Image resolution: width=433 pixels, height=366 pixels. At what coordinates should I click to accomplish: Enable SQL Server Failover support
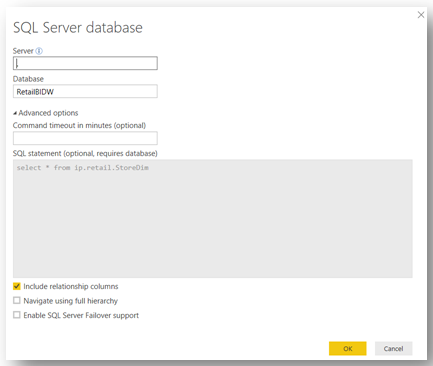point(17,315)
